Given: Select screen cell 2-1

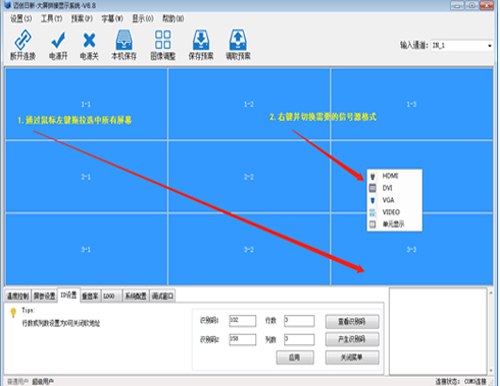Looking at the screenshot, I should coord(86,177).
